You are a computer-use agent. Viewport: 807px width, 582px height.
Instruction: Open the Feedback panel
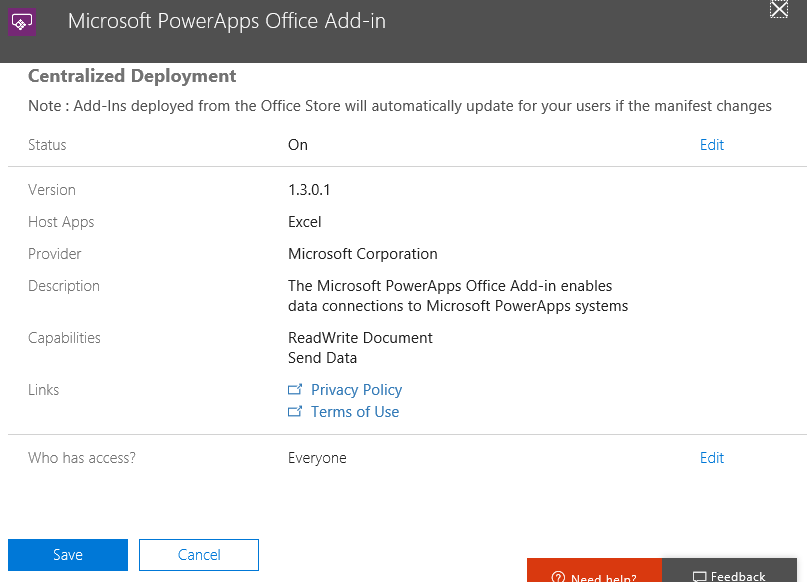pos(734,575)
